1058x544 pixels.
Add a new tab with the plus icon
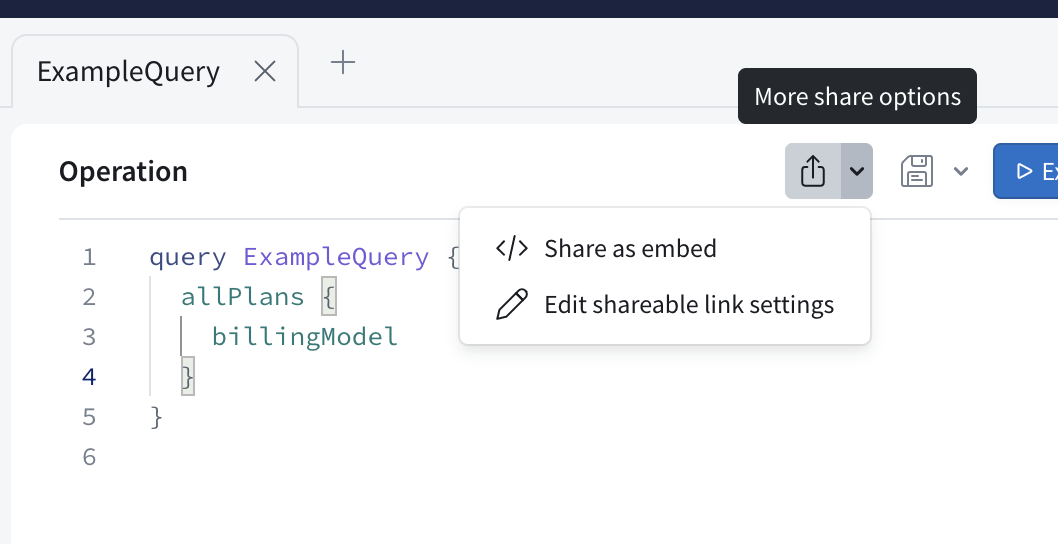point(343,63)
